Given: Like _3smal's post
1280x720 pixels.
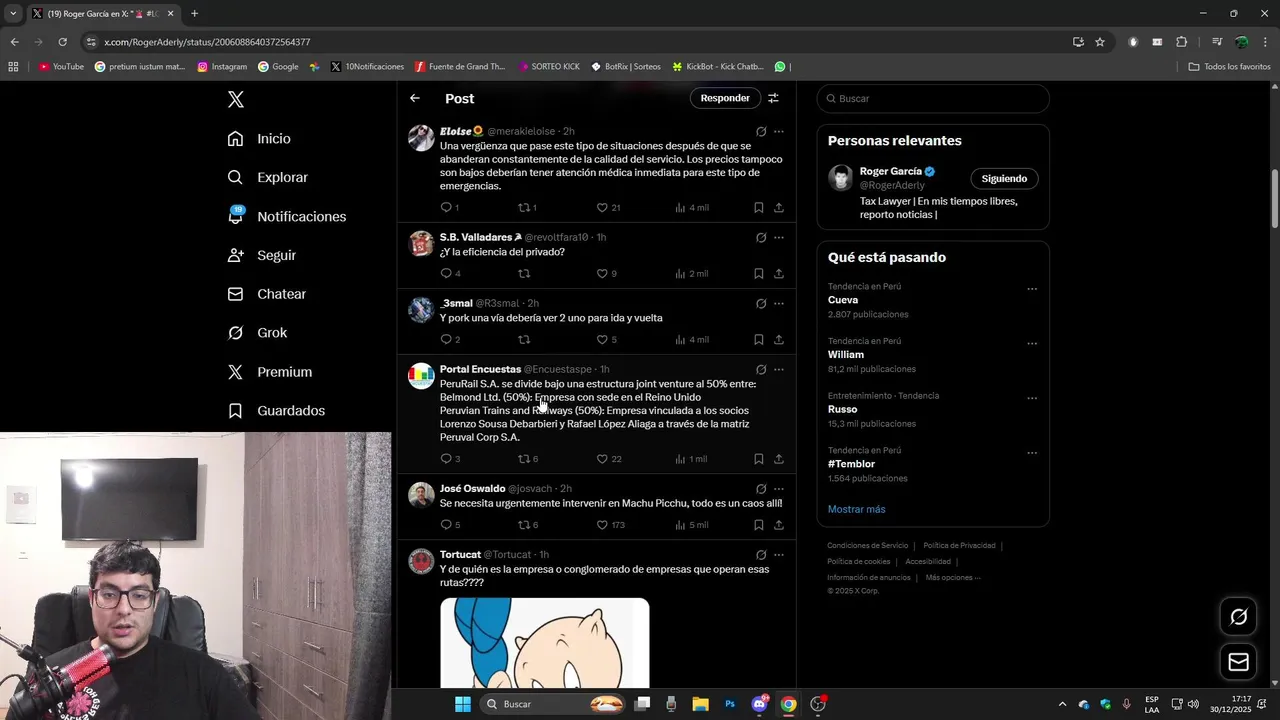Looking at the screenshot, I should (602, 340).
